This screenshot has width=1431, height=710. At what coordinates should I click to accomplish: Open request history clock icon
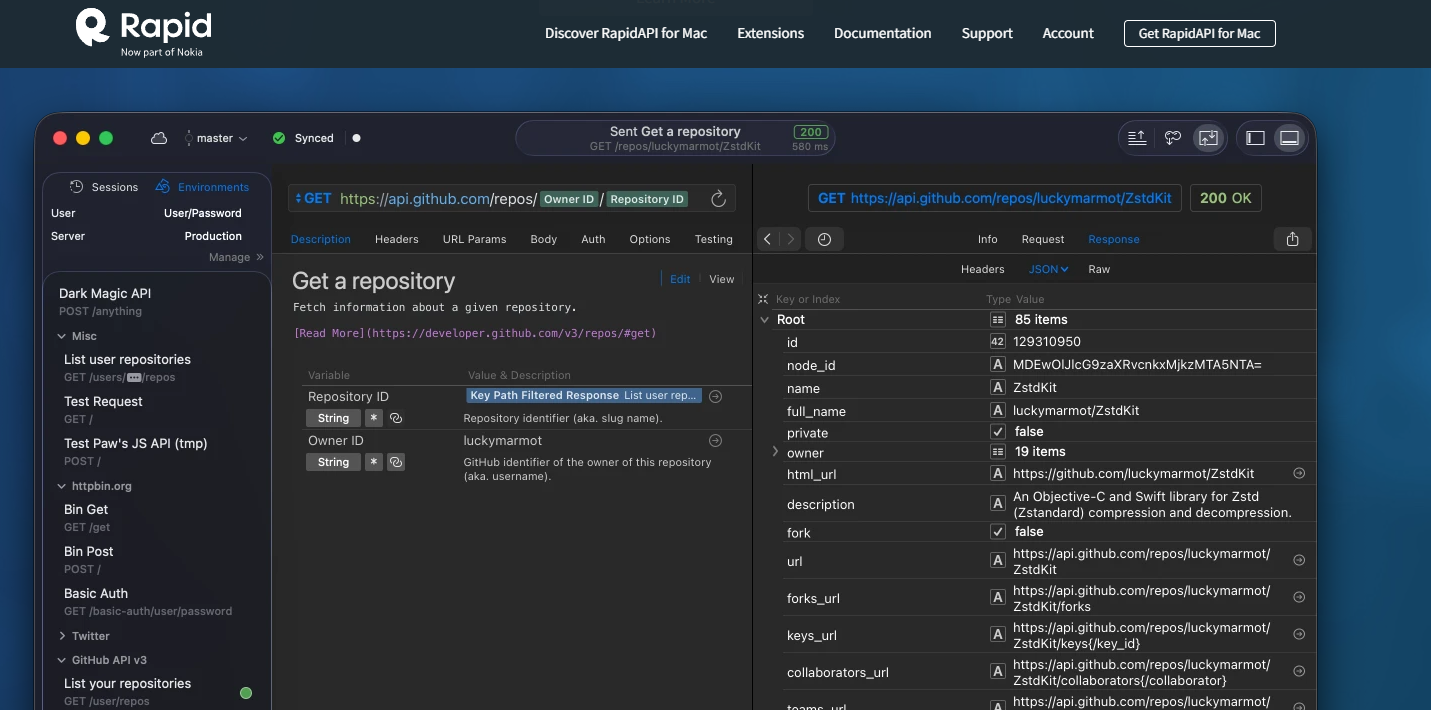coord(824,239)
